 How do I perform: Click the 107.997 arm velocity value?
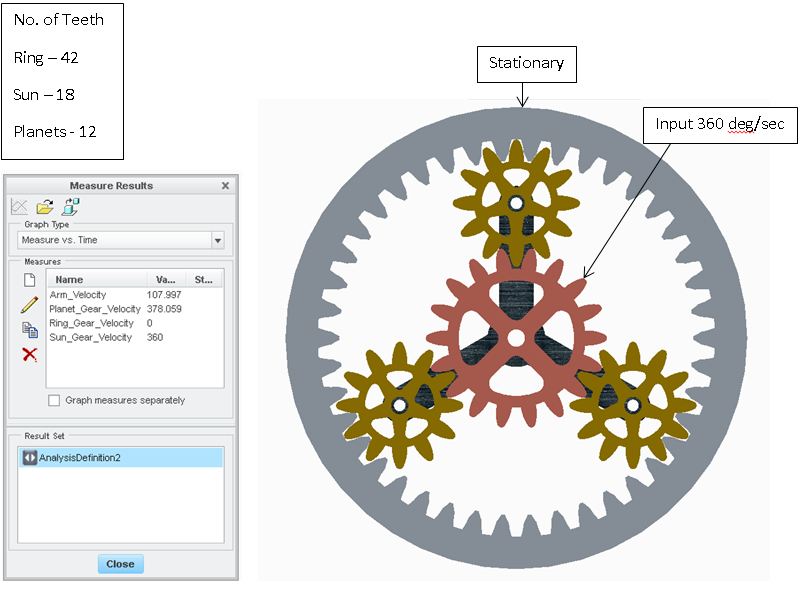(x=164, y=295)
